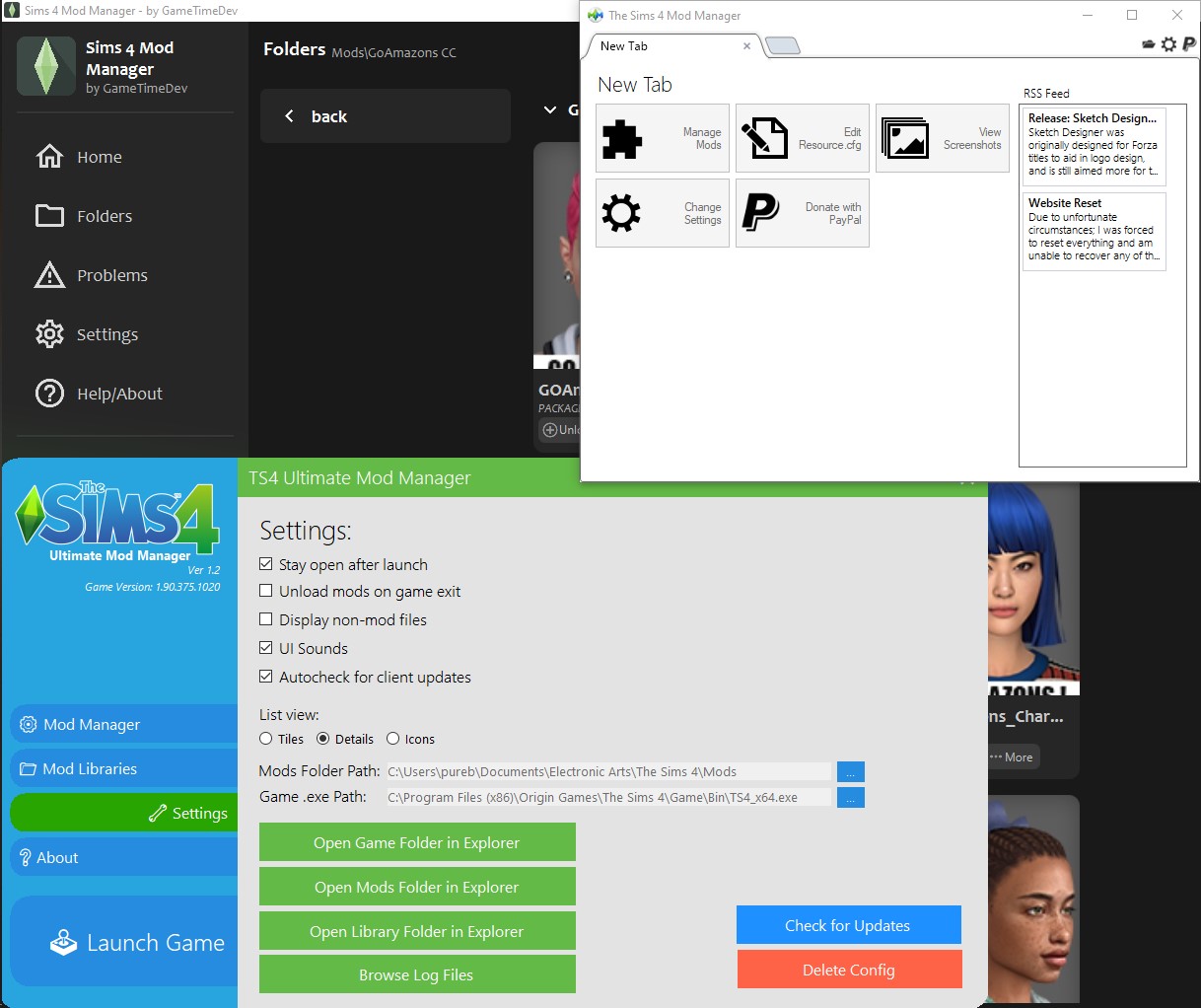Collapse the group chevron beside back button

click(550, 109)
